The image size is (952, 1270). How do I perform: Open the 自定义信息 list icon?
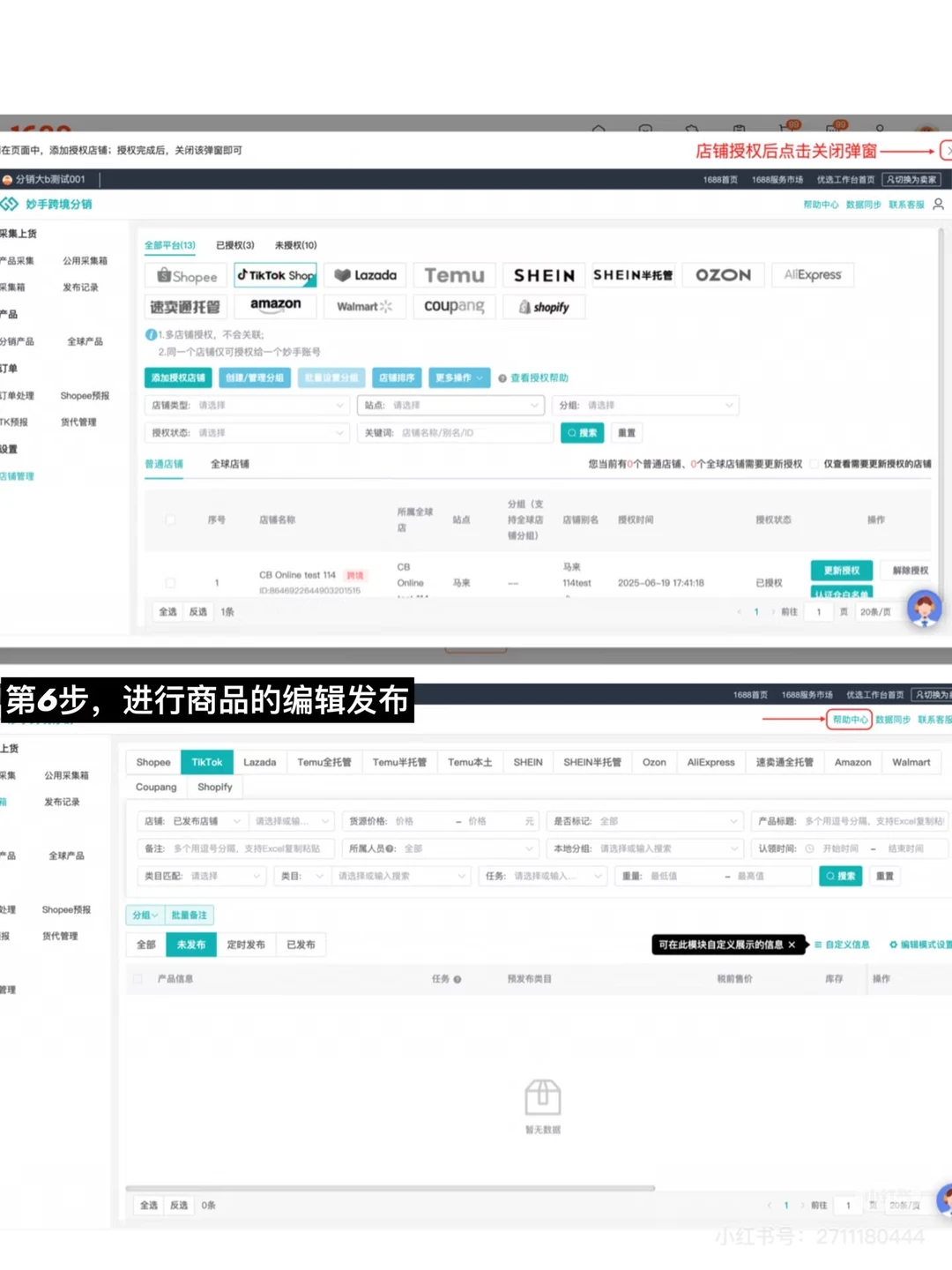(818, 945)
